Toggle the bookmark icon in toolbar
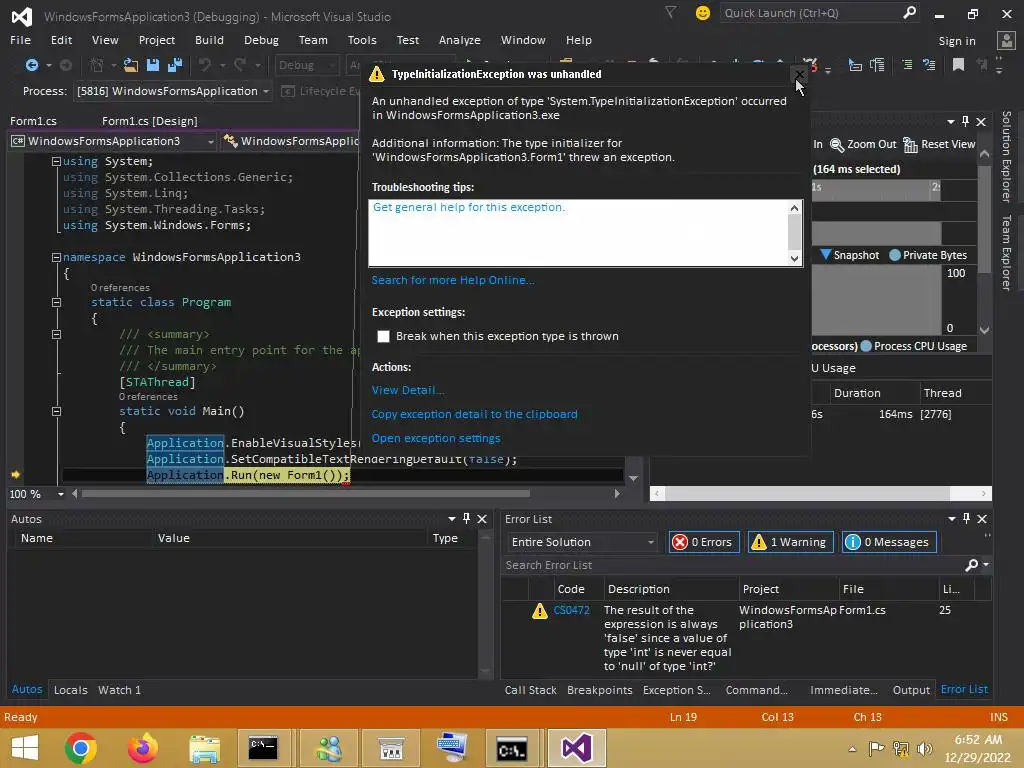Screen dimensions: 1024x768 point(958,64)
